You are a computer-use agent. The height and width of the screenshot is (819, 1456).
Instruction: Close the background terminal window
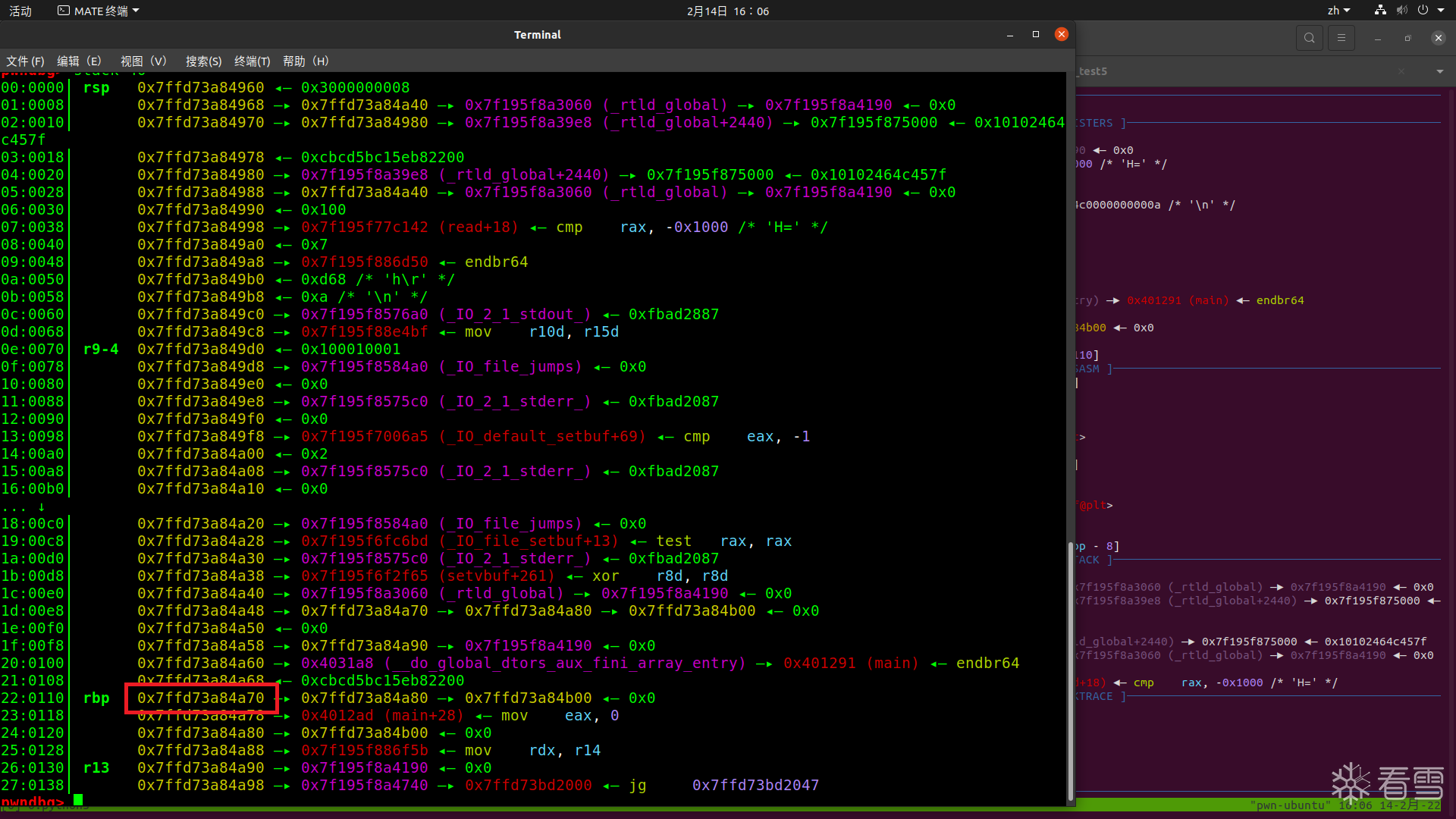[1438, 38]
